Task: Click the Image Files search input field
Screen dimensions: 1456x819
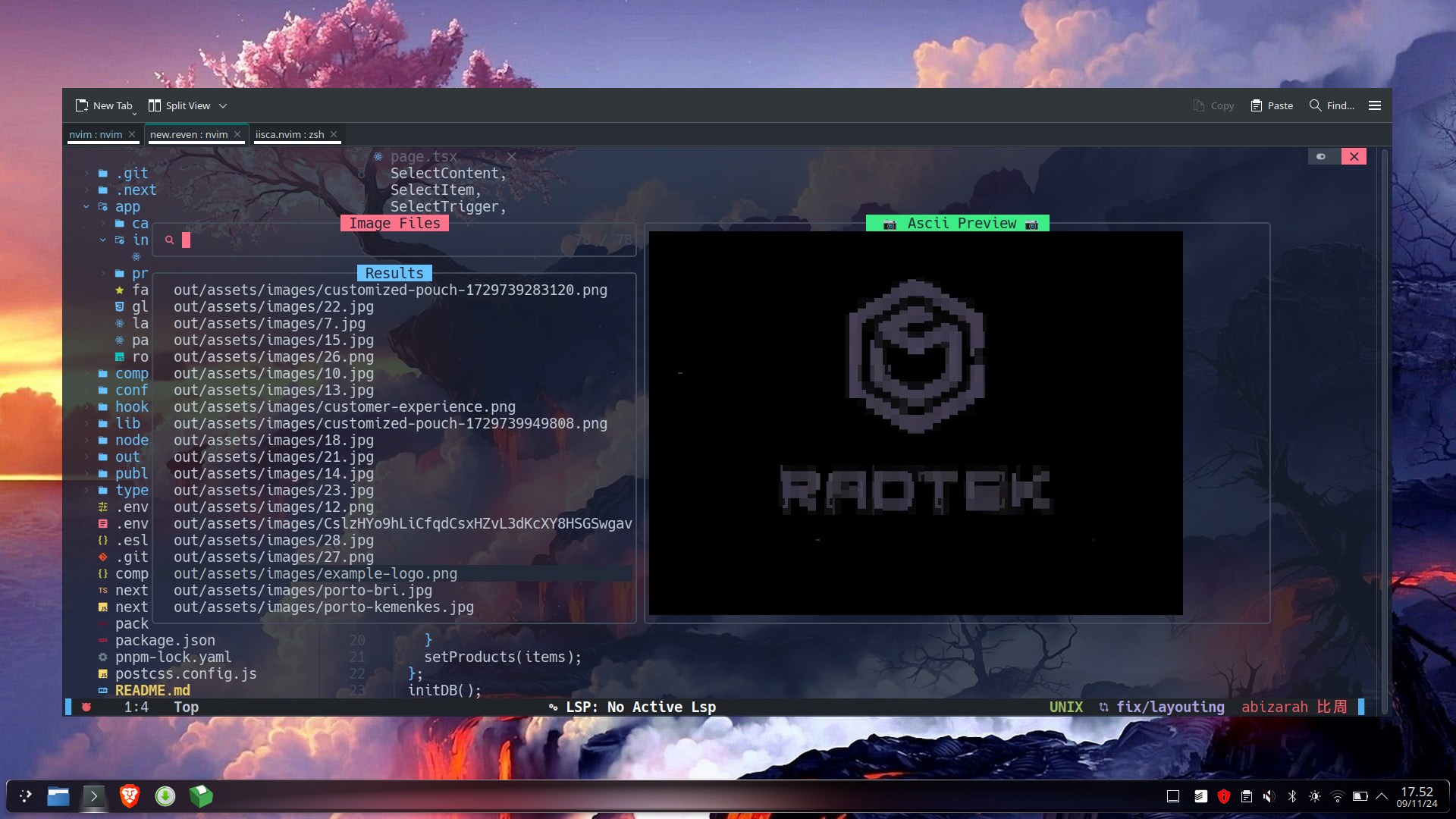Action: point(364,240)
